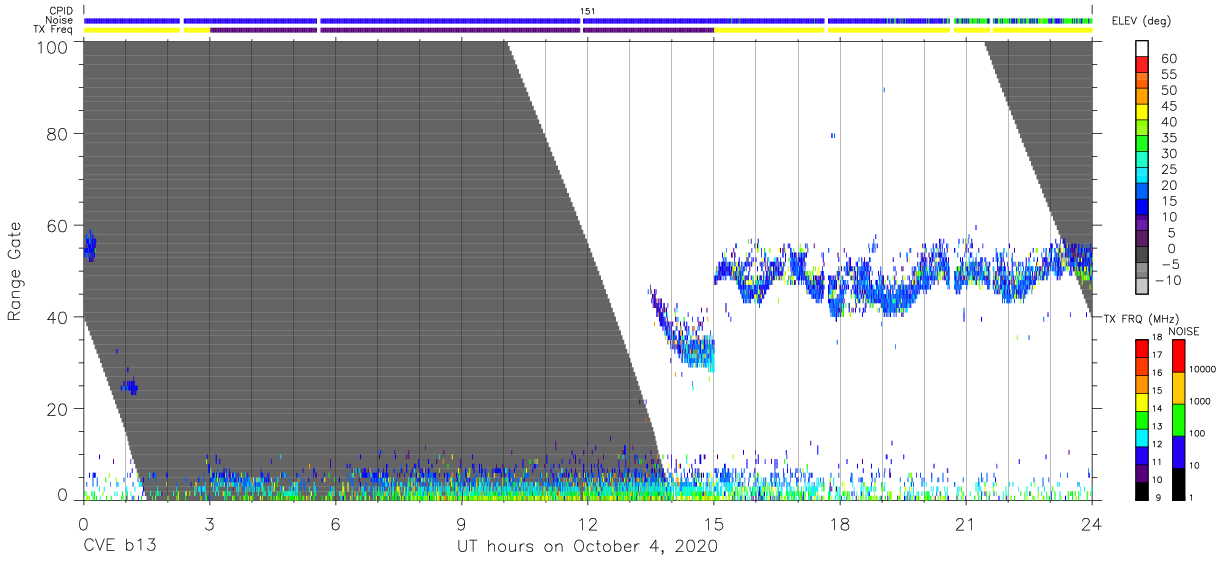Click the 'Noise' label beside the top strip
Viewport: 1228px width, 567px height.
tap(61, 20)
